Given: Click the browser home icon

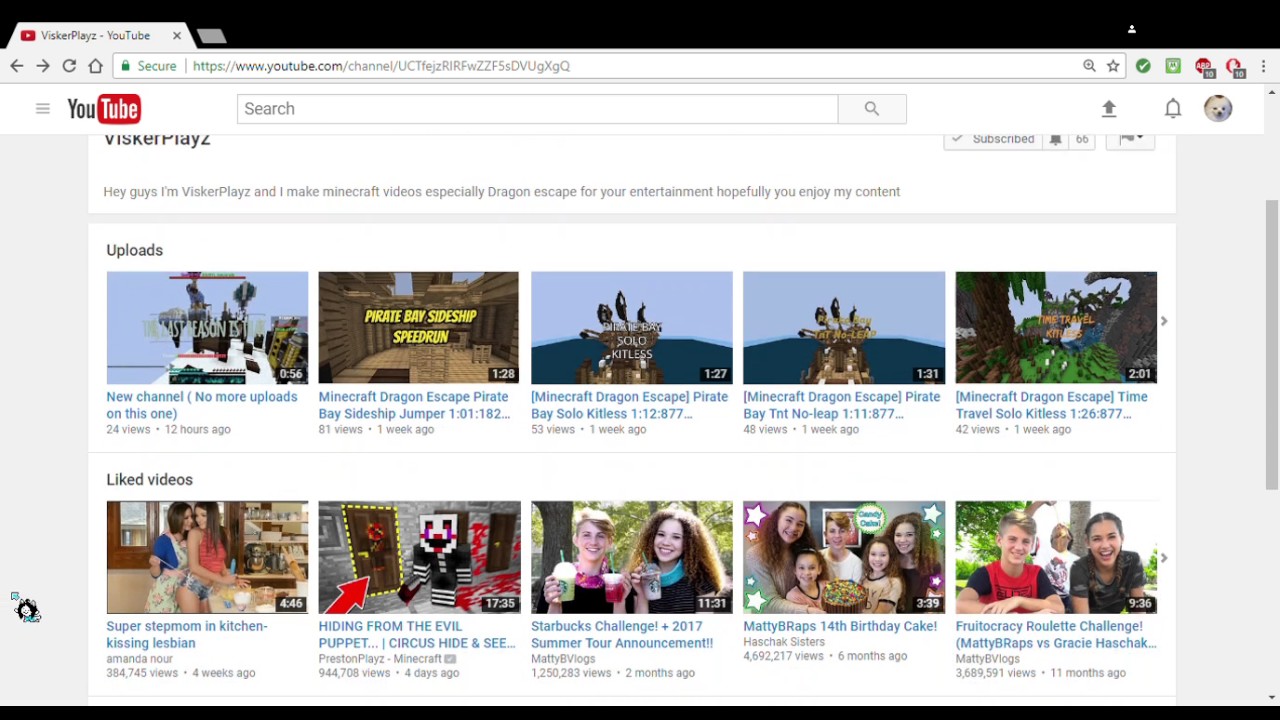Looking at the screenshot, I should point(96,66).
